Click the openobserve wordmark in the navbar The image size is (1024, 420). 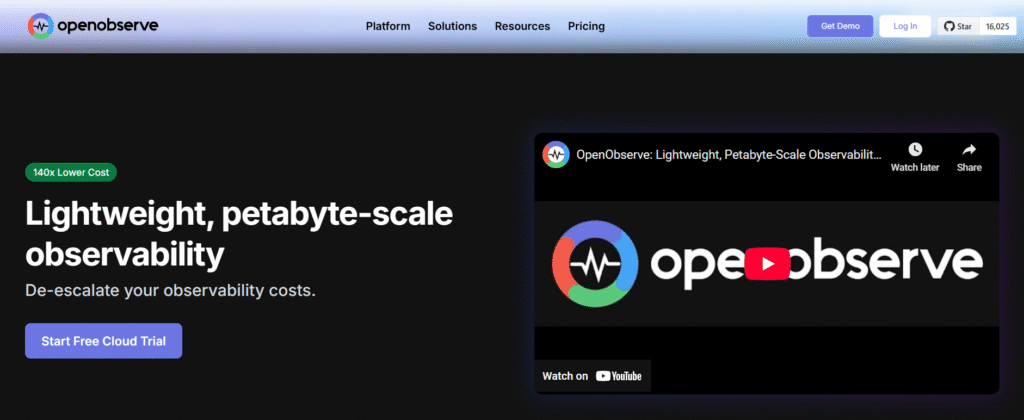click(x=107, y=25)
